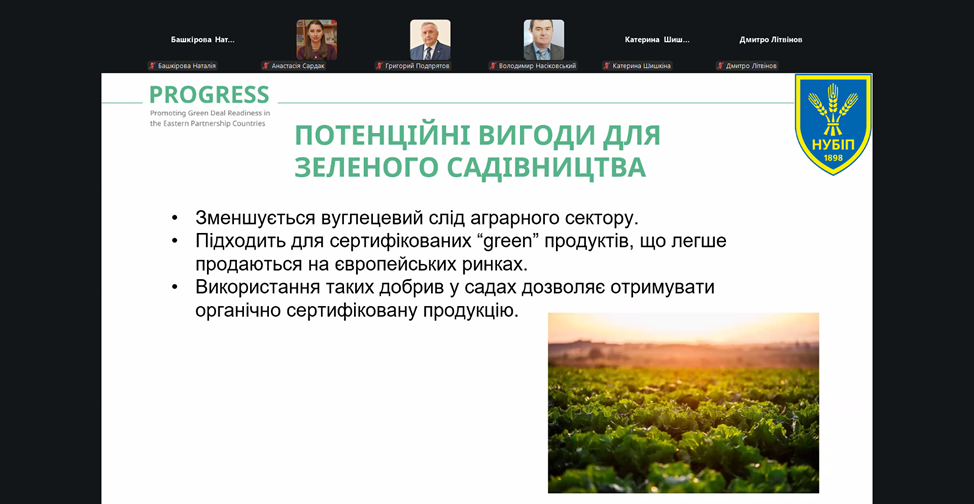Click the 'Григорий Подпрятов' name label
The image size is (974, 504).
(417, 66)
